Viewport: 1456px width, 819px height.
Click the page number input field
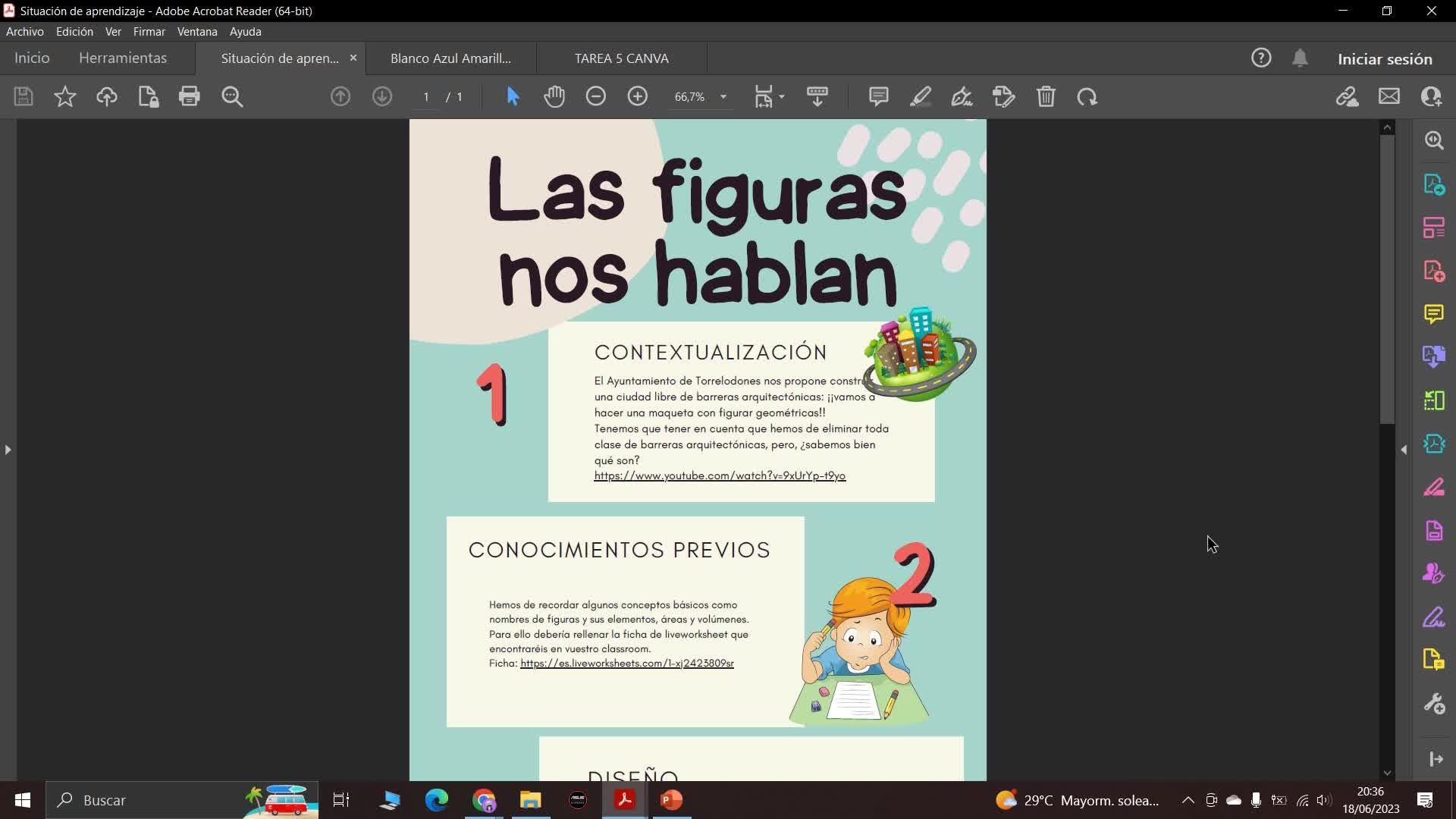426,96
